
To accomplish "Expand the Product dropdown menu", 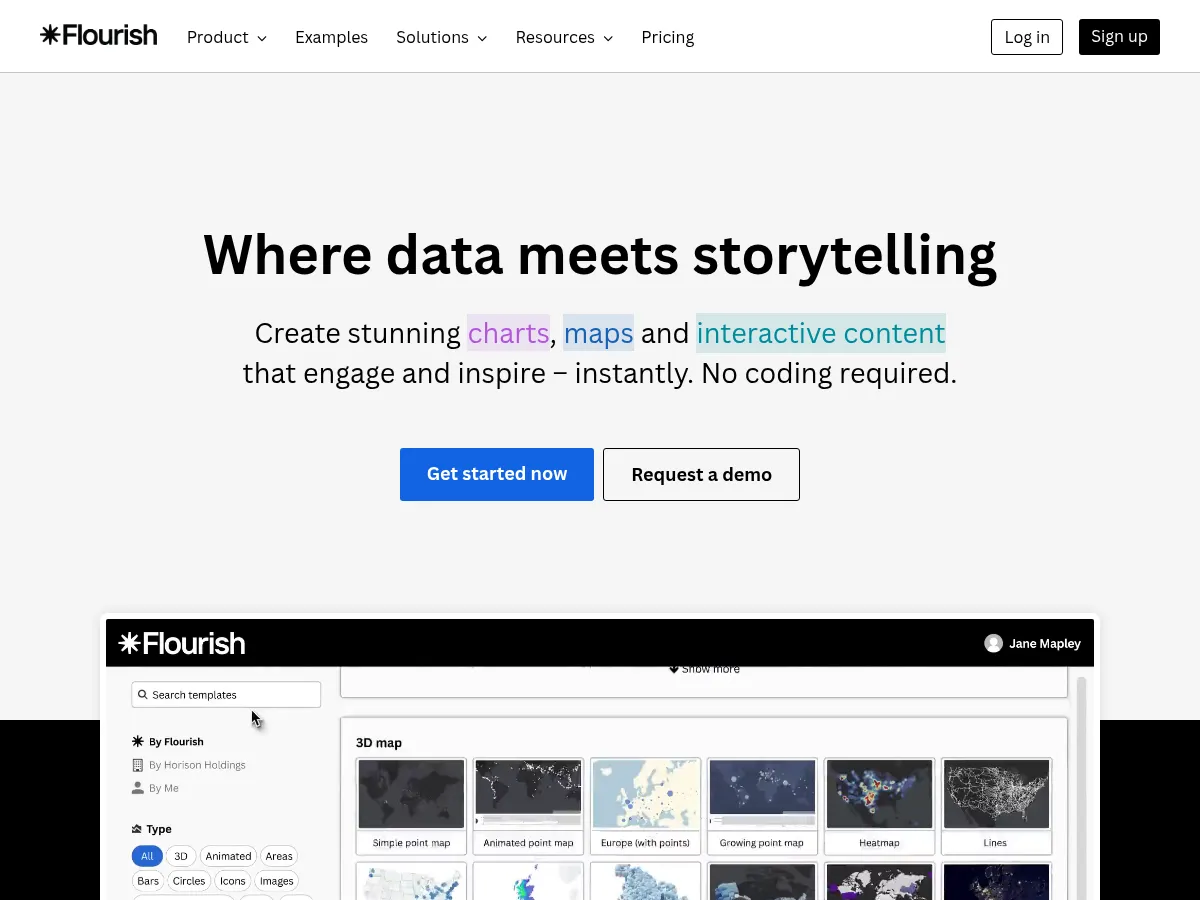I will click(227, 37).
